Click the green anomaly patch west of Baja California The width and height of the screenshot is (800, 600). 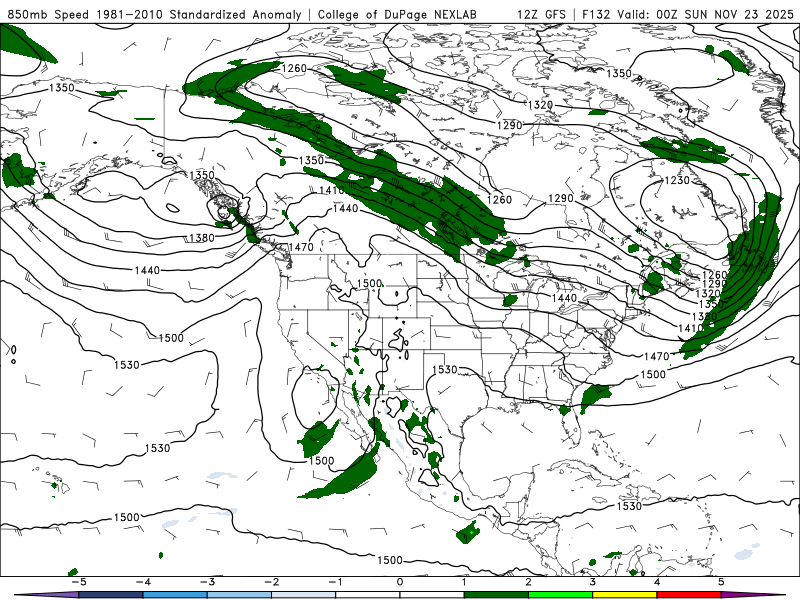click(317, 439)
